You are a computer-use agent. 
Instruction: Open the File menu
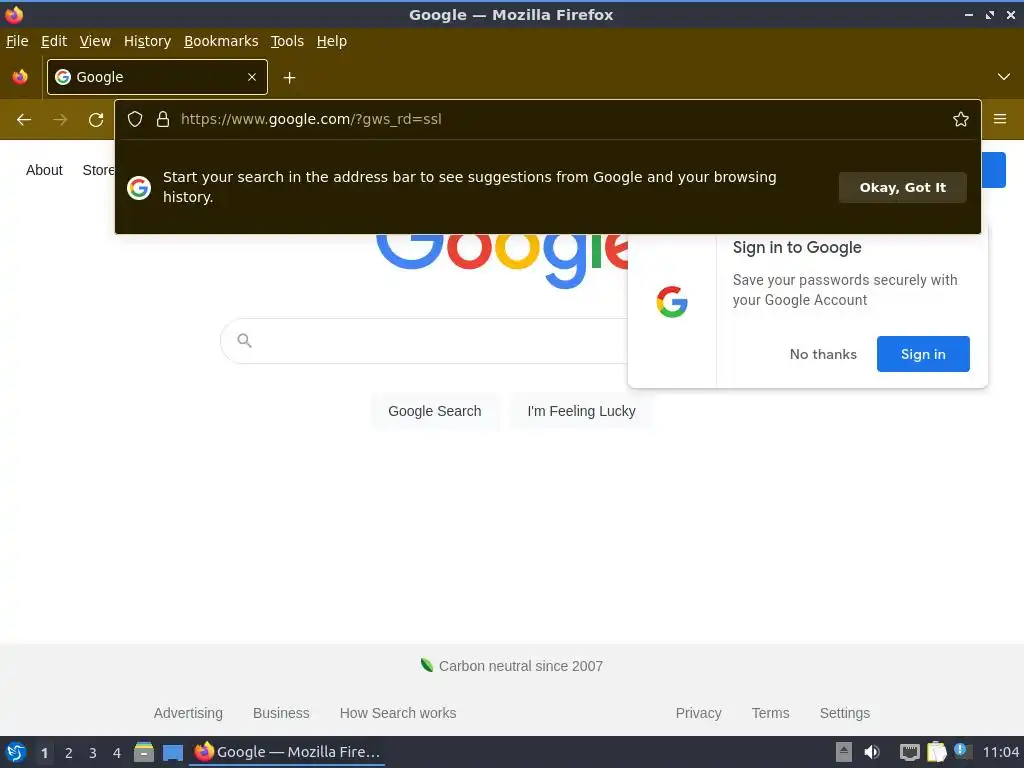coord(17,41)
